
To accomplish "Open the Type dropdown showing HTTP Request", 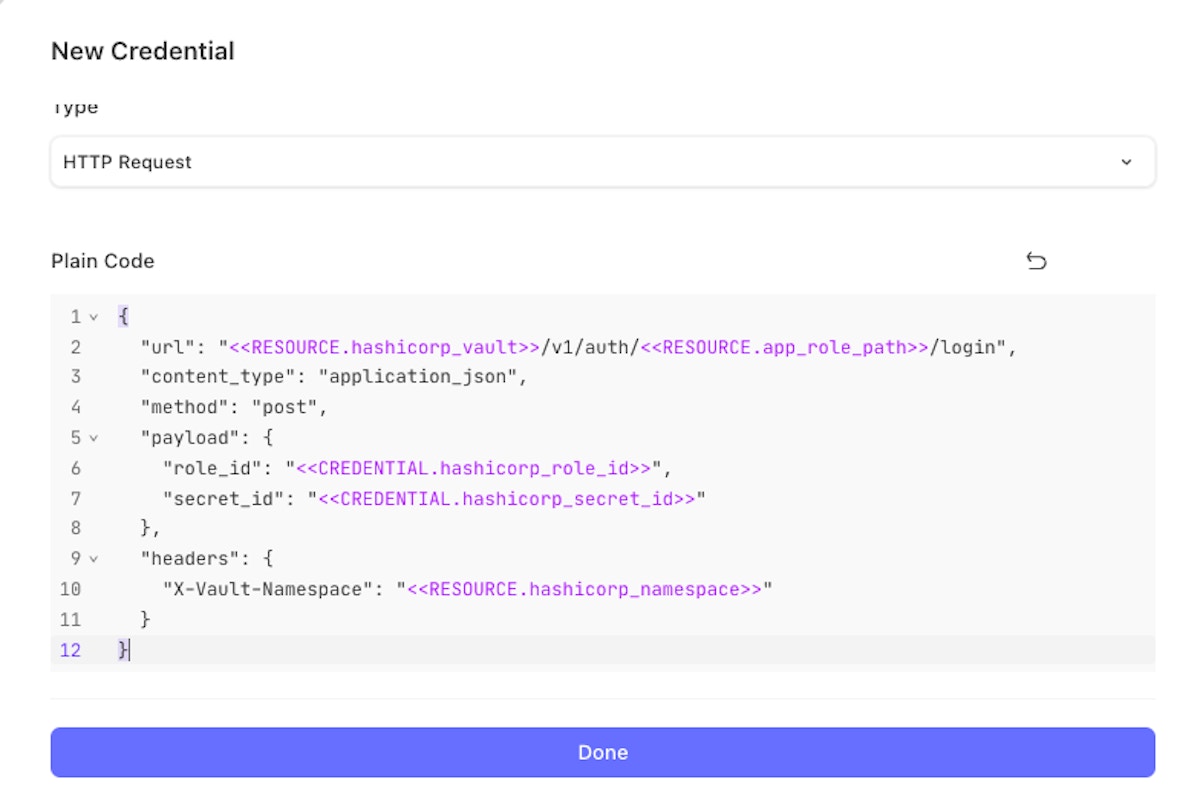I will point(602,162).
